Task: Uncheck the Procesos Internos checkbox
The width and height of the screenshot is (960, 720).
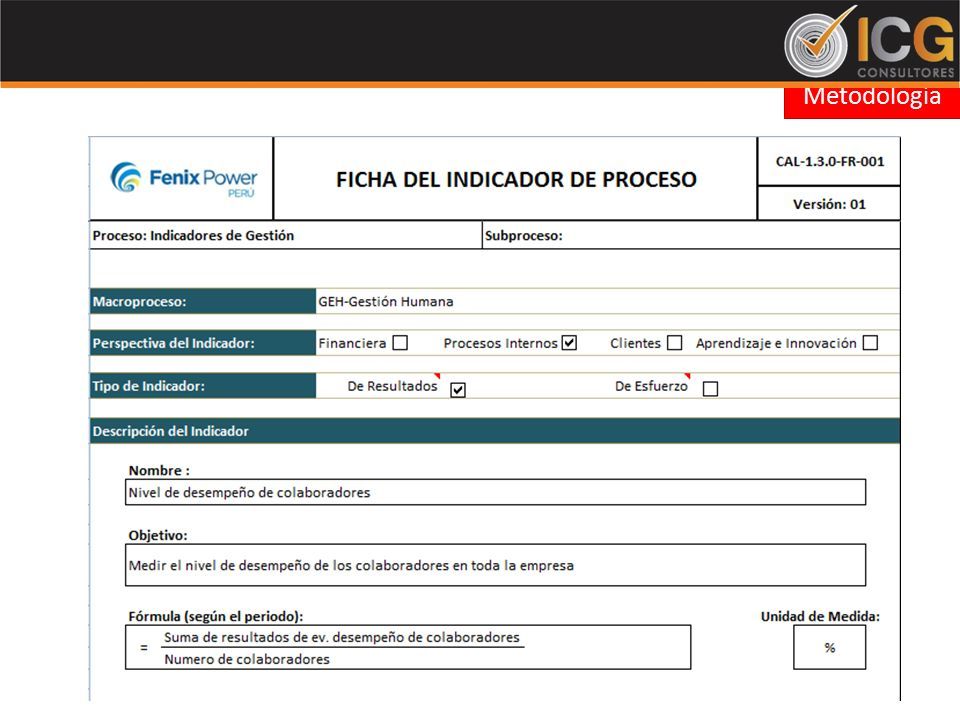Action: click(569, 343)
